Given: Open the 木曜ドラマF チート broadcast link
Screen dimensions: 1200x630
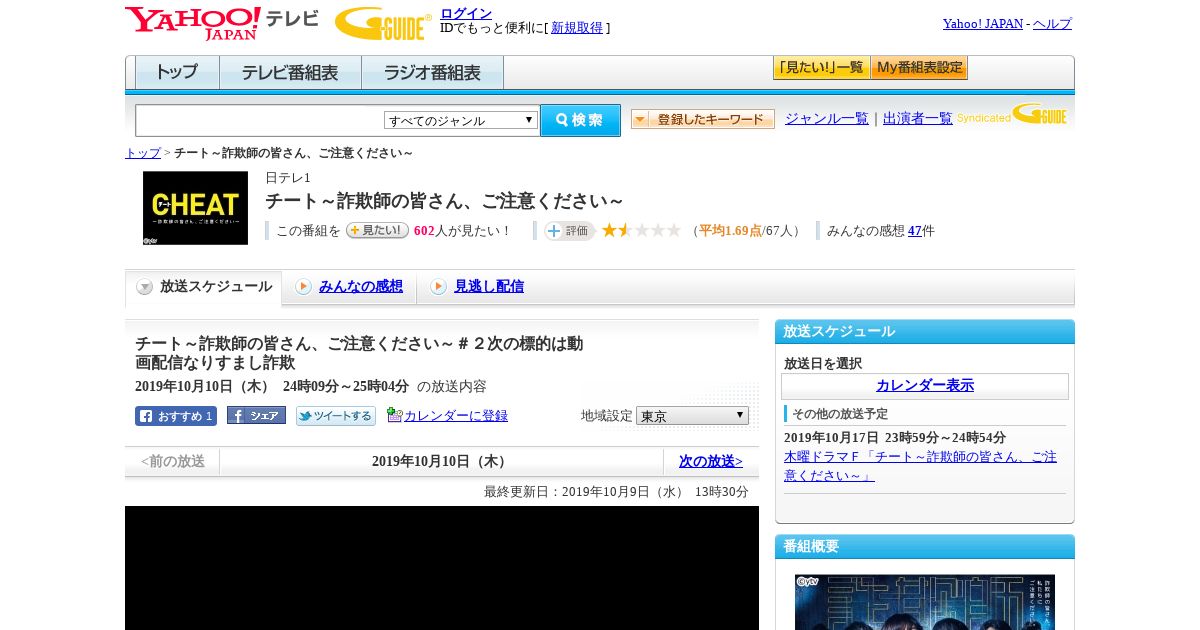Looking at the screenshot, I should (920, 466).
